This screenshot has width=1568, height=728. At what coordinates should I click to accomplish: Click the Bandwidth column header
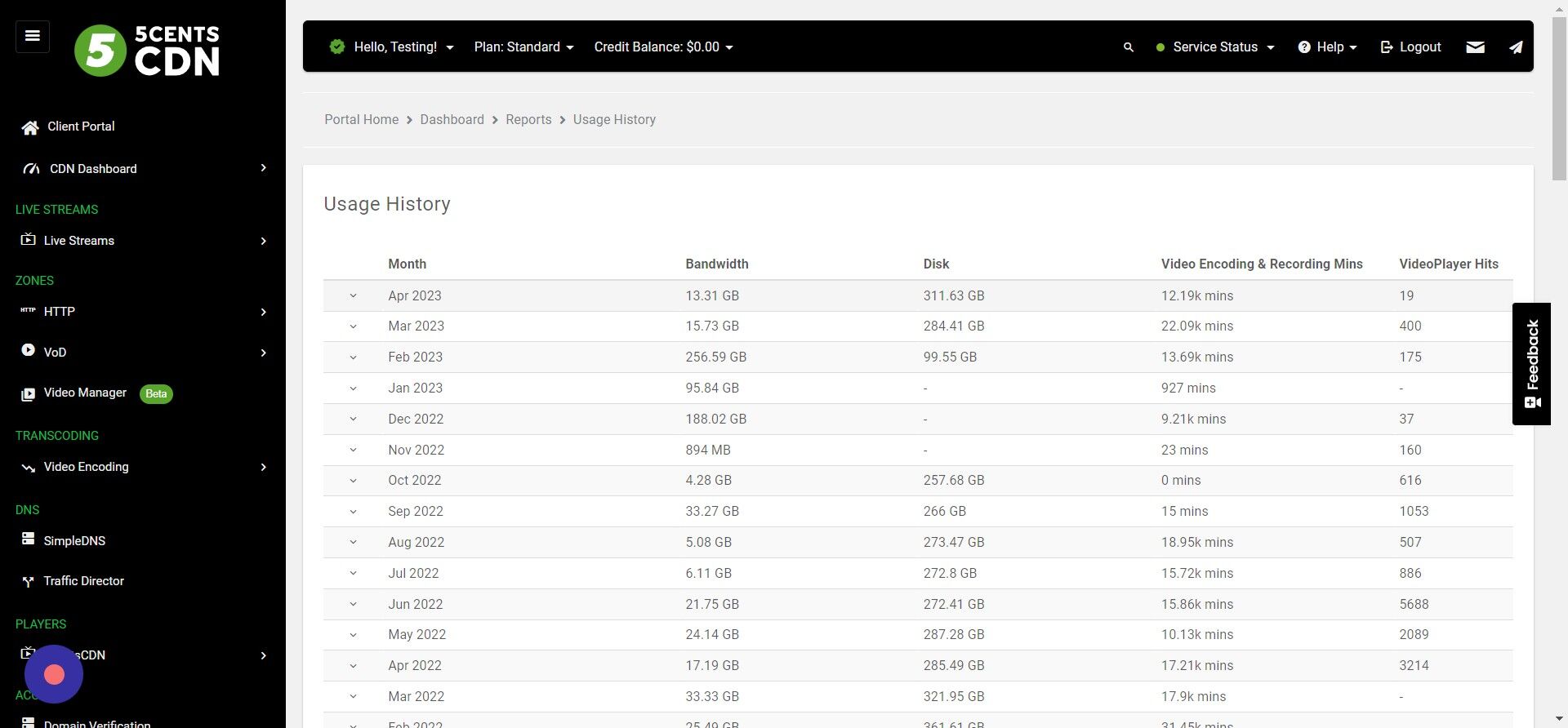(717, 264)
